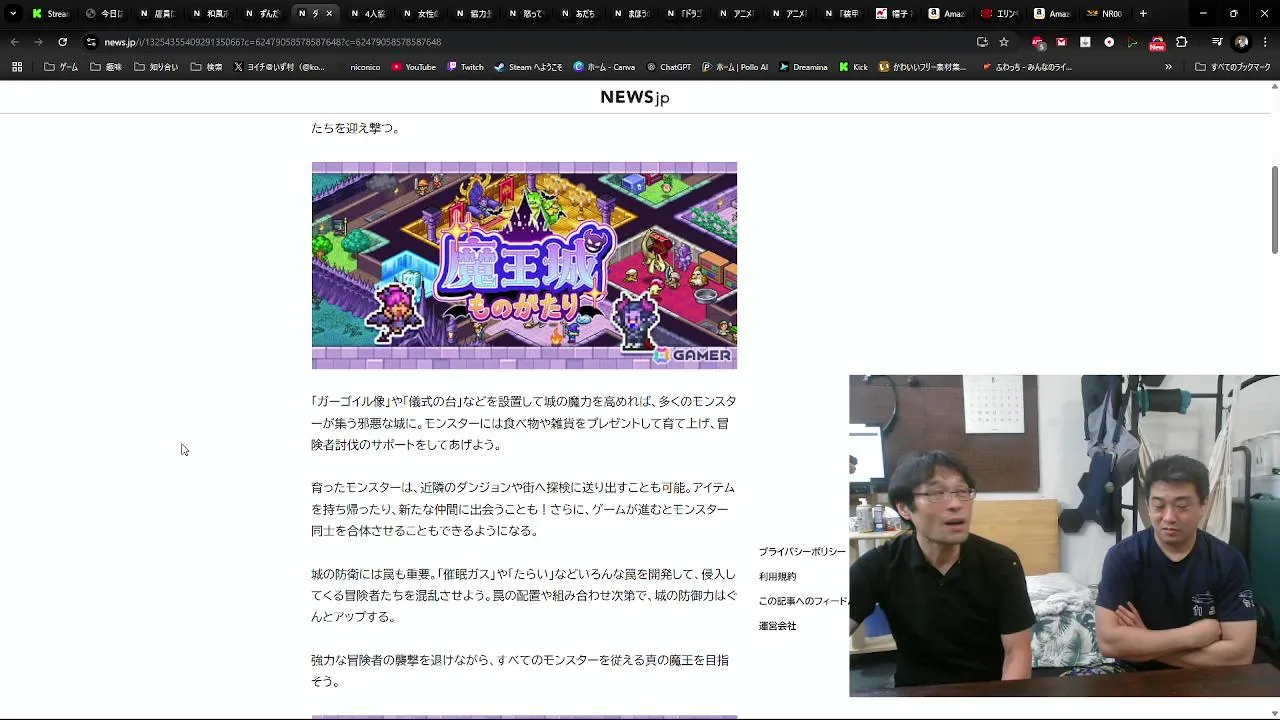Show hidden bookmarks overflow chevron
Viewport: 1280px width, 720px height.
pos(1168,67)
